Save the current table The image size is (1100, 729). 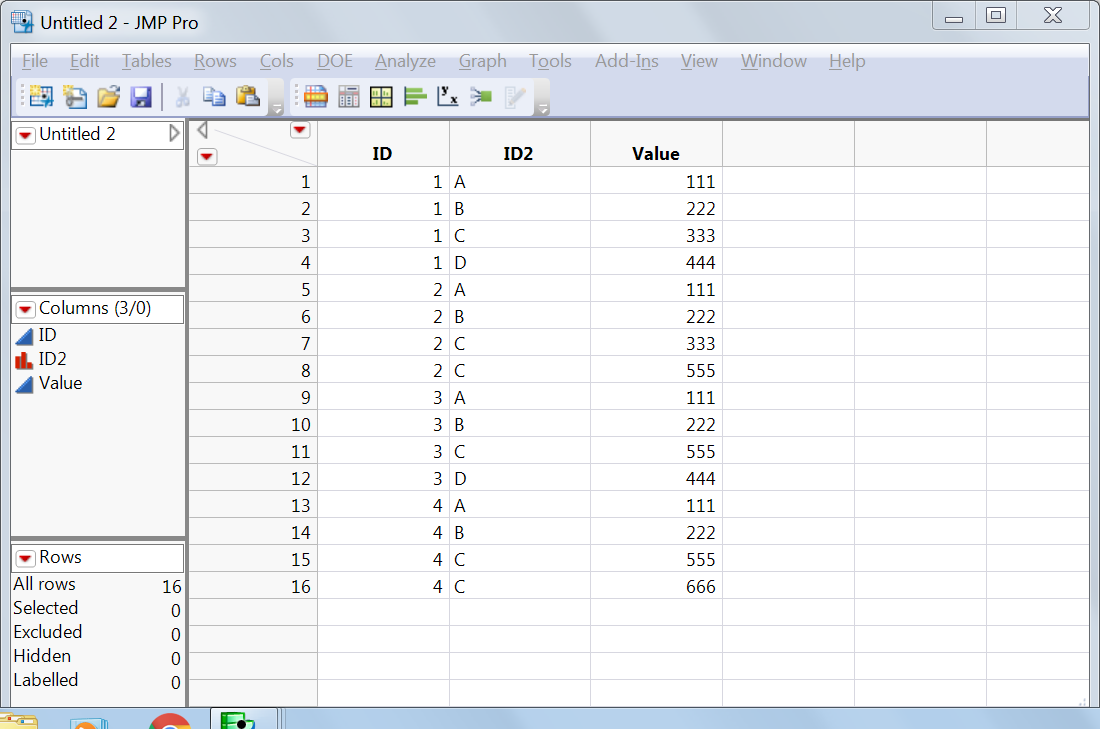(x=141, y=96)
